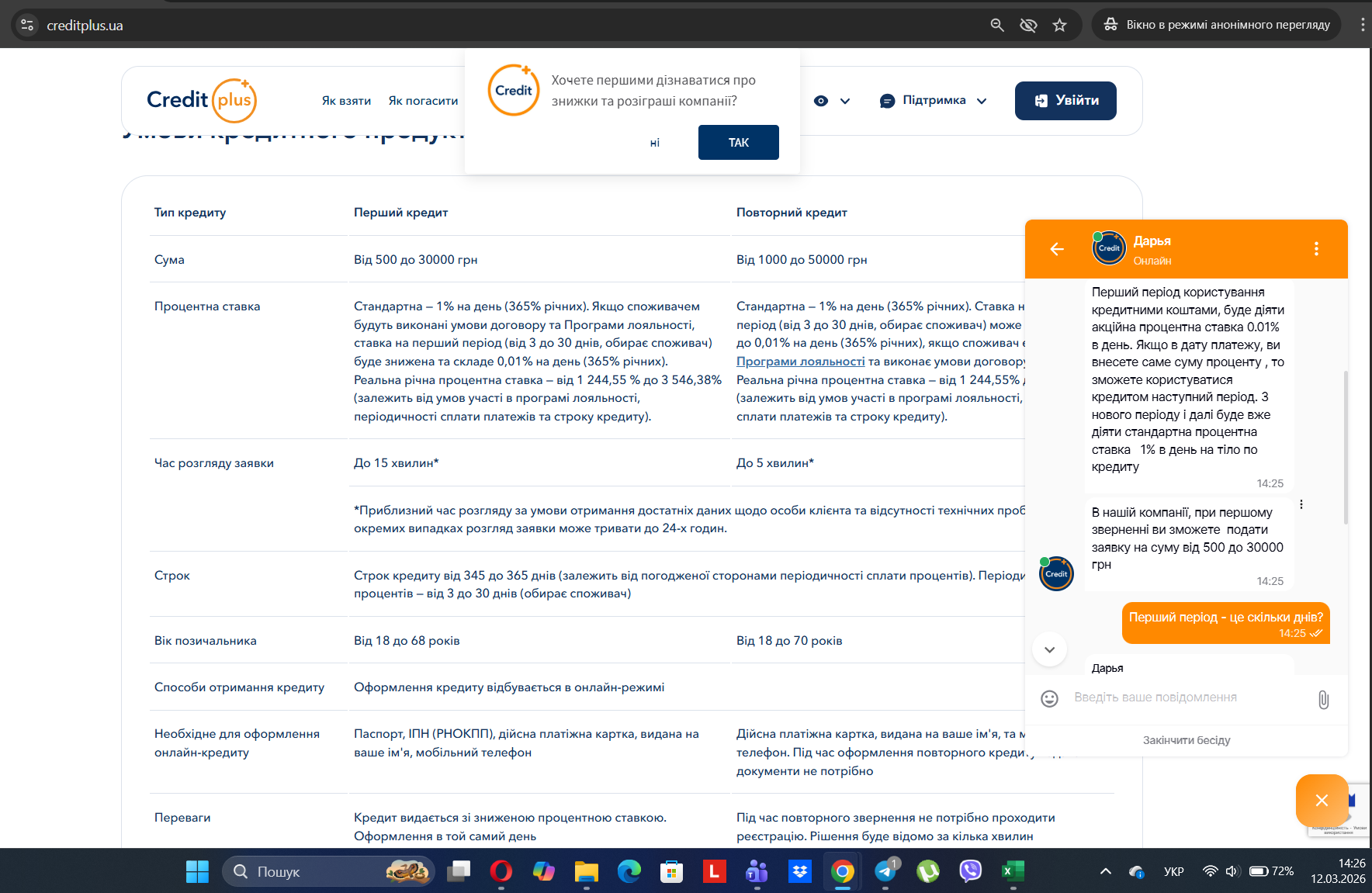Click "До 15 хвилин*" cell
Screen dimensions: 1372x893
coord(397,463)
